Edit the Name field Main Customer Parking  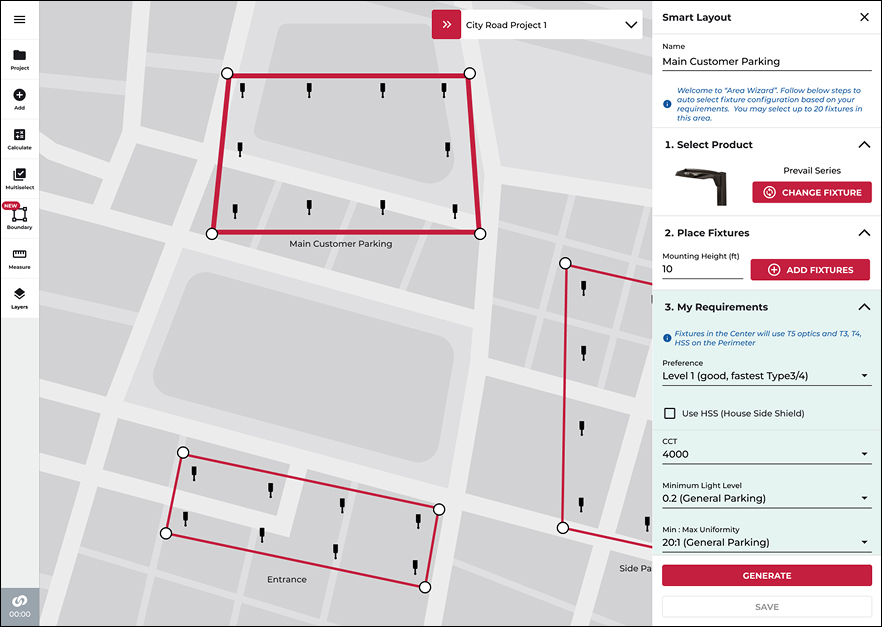point(767,61)
